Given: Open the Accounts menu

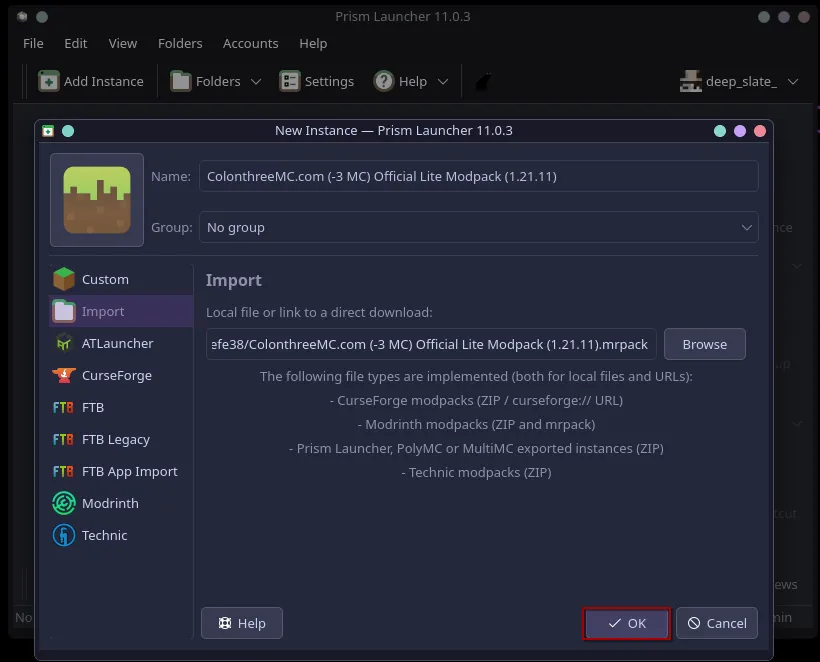Looking at the screenshot, I should [250, 43].
